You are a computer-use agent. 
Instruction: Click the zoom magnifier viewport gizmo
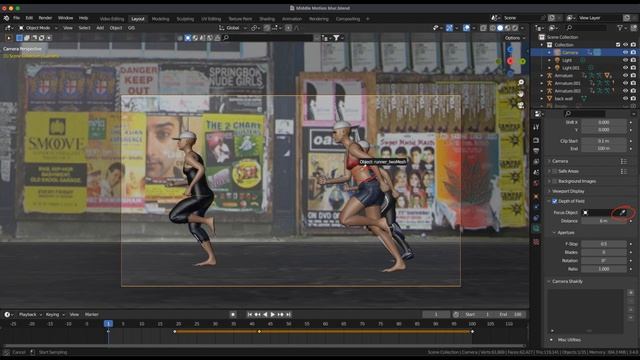tap(521, 82)
